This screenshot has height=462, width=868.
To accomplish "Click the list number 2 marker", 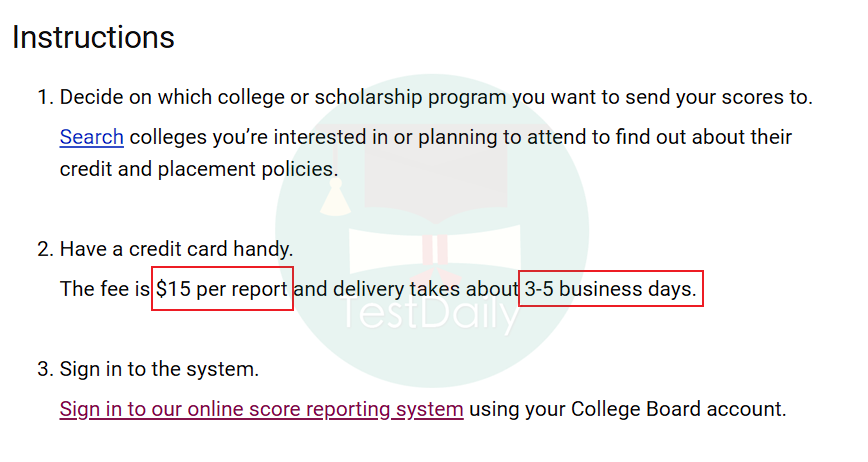I will pyautogui.click(x=45, y=249).
